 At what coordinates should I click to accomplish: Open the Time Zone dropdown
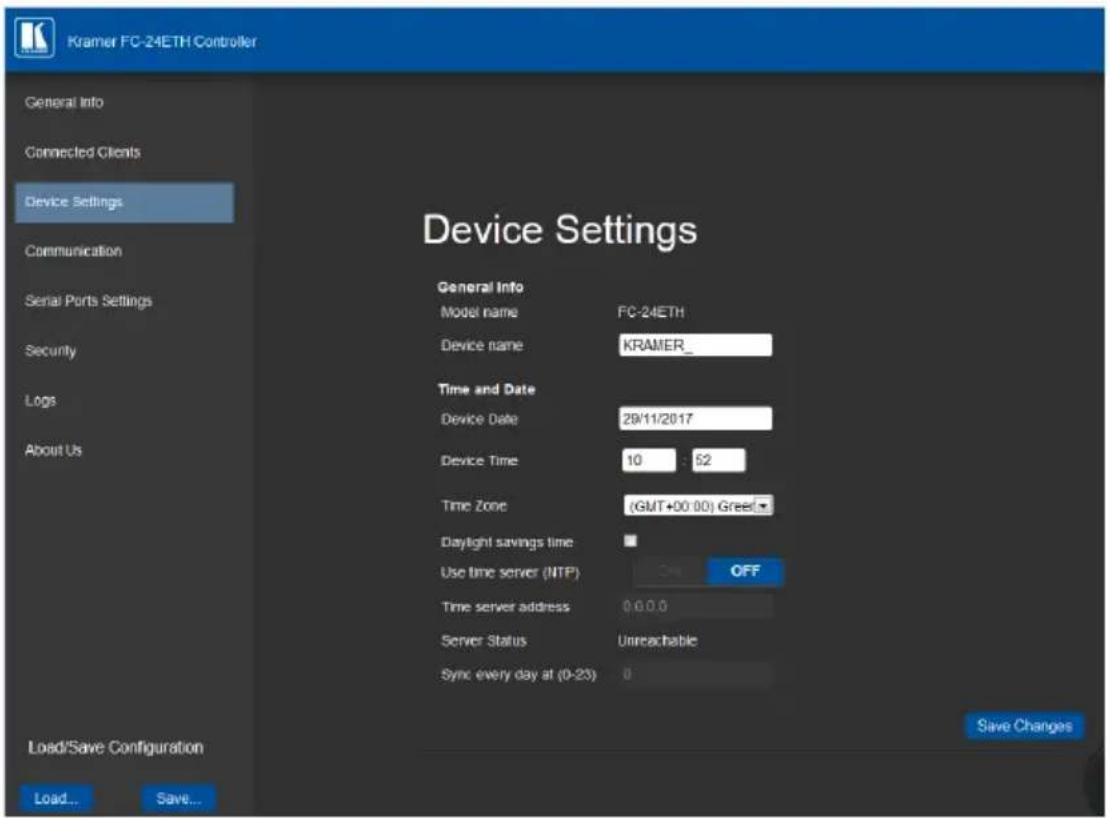point(698,505)
